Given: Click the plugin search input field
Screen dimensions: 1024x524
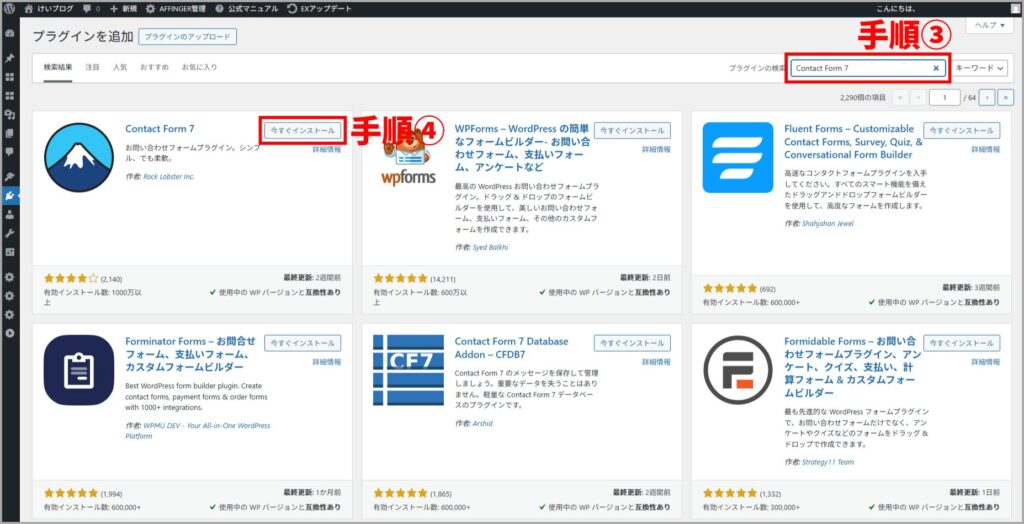Looking at the screenshot, I should 860,68.
